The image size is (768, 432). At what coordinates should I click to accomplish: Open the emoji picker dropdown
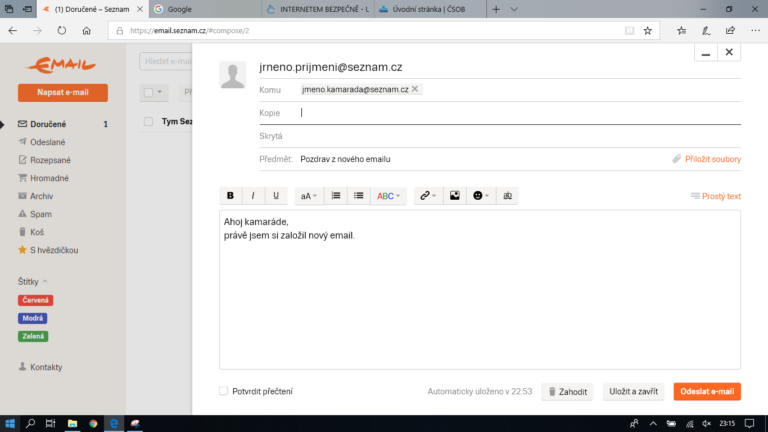pos(481,196)
